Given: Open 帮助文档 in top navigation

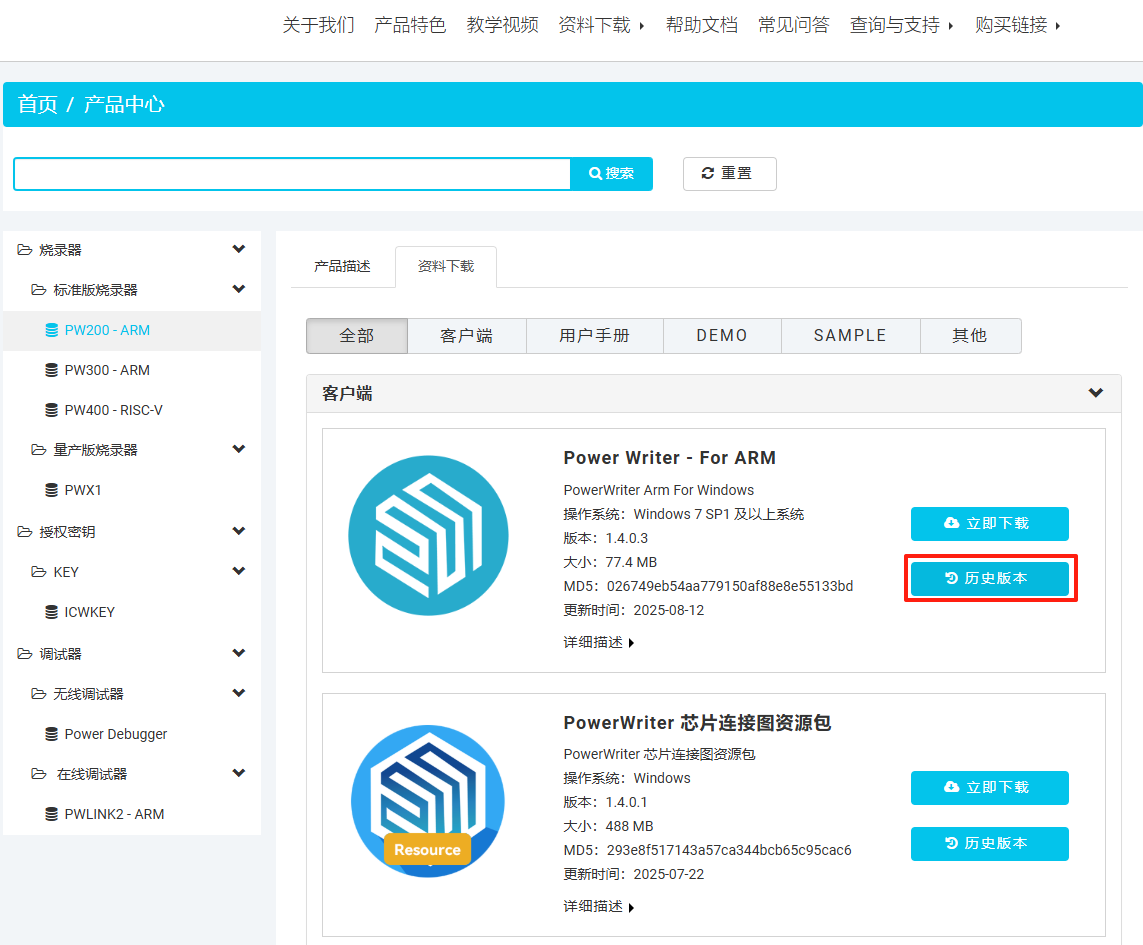Looking at the screenshot, I should (x=701, y=26).
